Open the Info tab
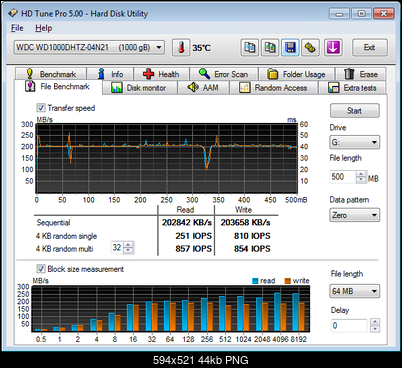The height and width of the screenshot is (368, 402). tap(110, 74)
